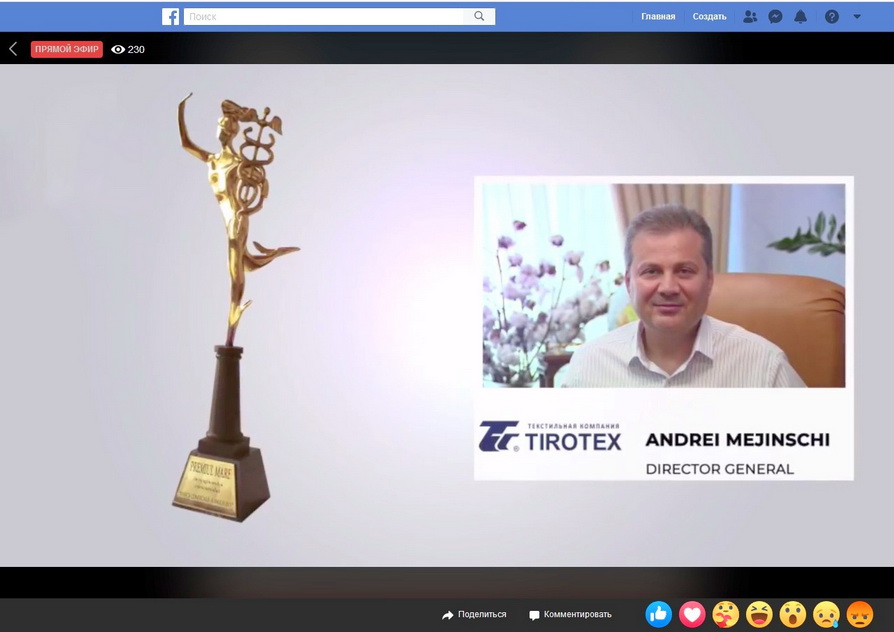Open the help question mark icon
This screenshot has width=894, height=632.
(x=832, y=17)
